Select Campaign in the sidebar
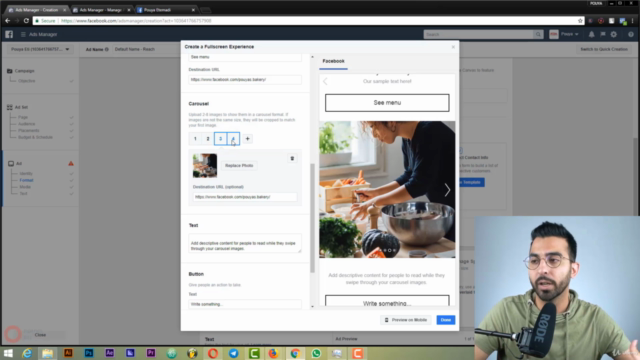Image resolution: width=640 pixels, height=360 pixels. coord(24,71)
